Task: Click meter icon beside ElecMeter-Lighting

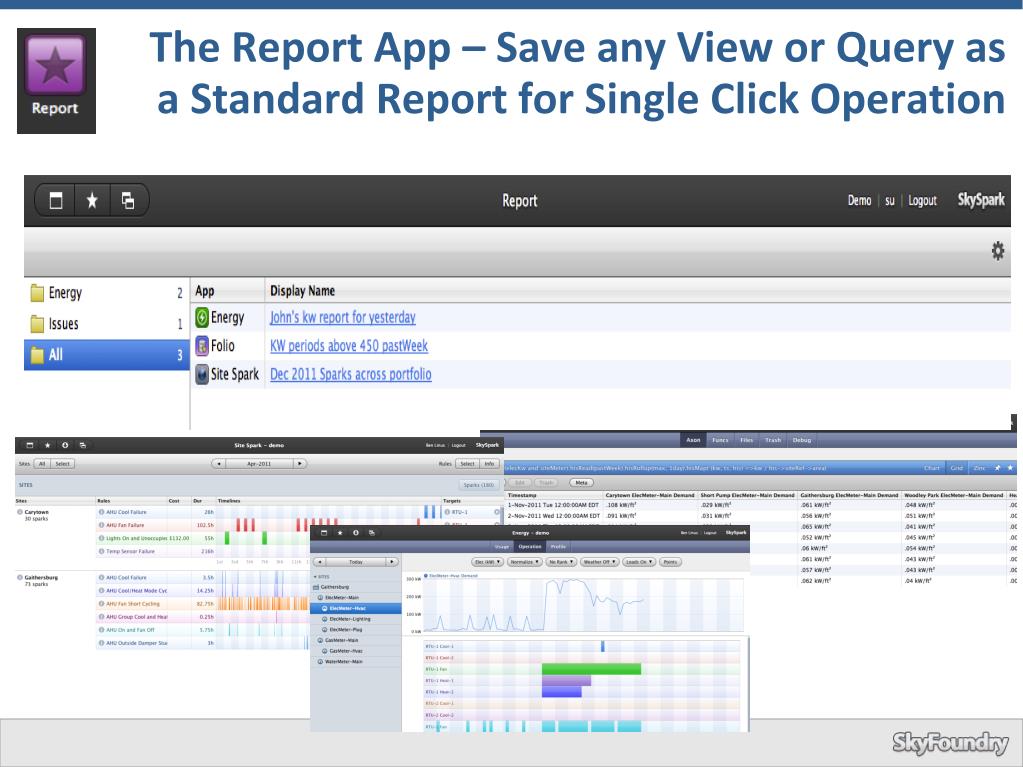Action: coord(324,619)
